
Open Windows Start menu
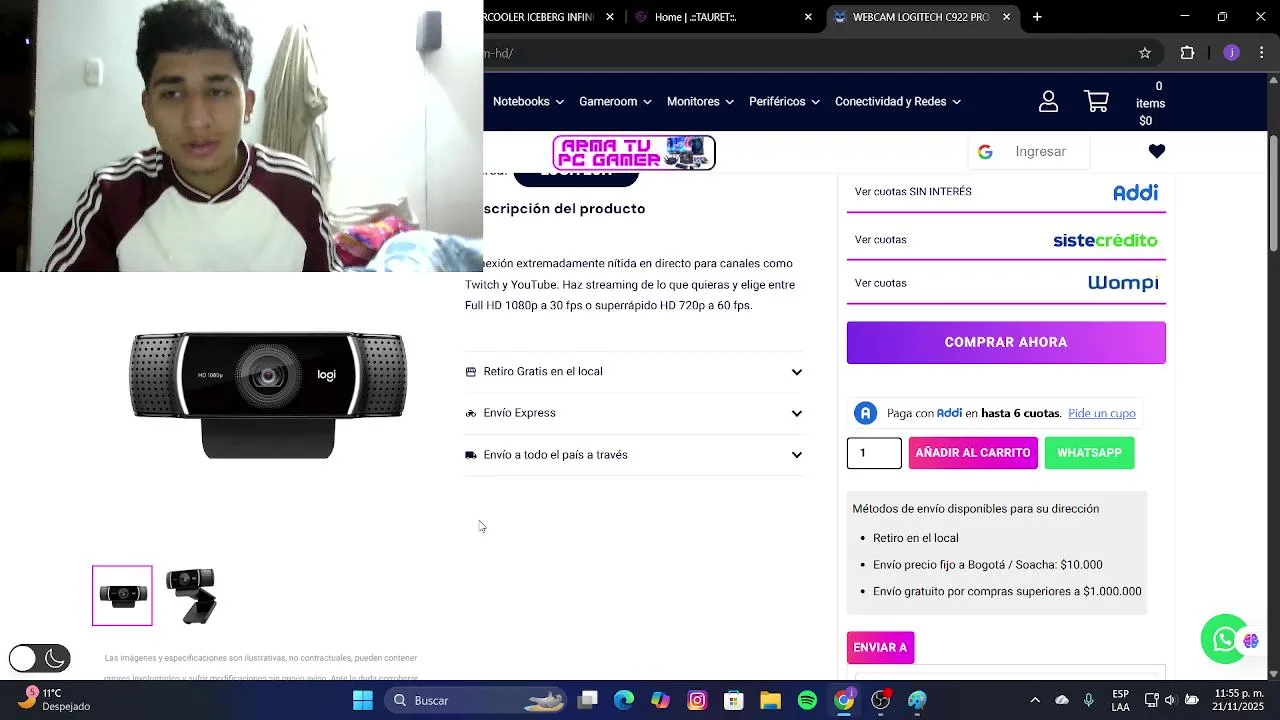point(363,700)
